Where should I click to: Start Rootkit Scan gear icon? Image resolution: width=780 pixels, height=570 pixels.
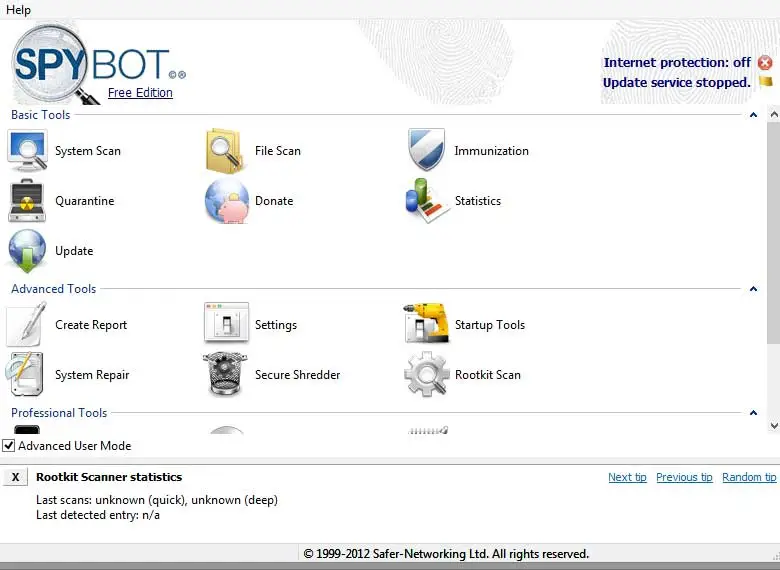pos(426,374)
